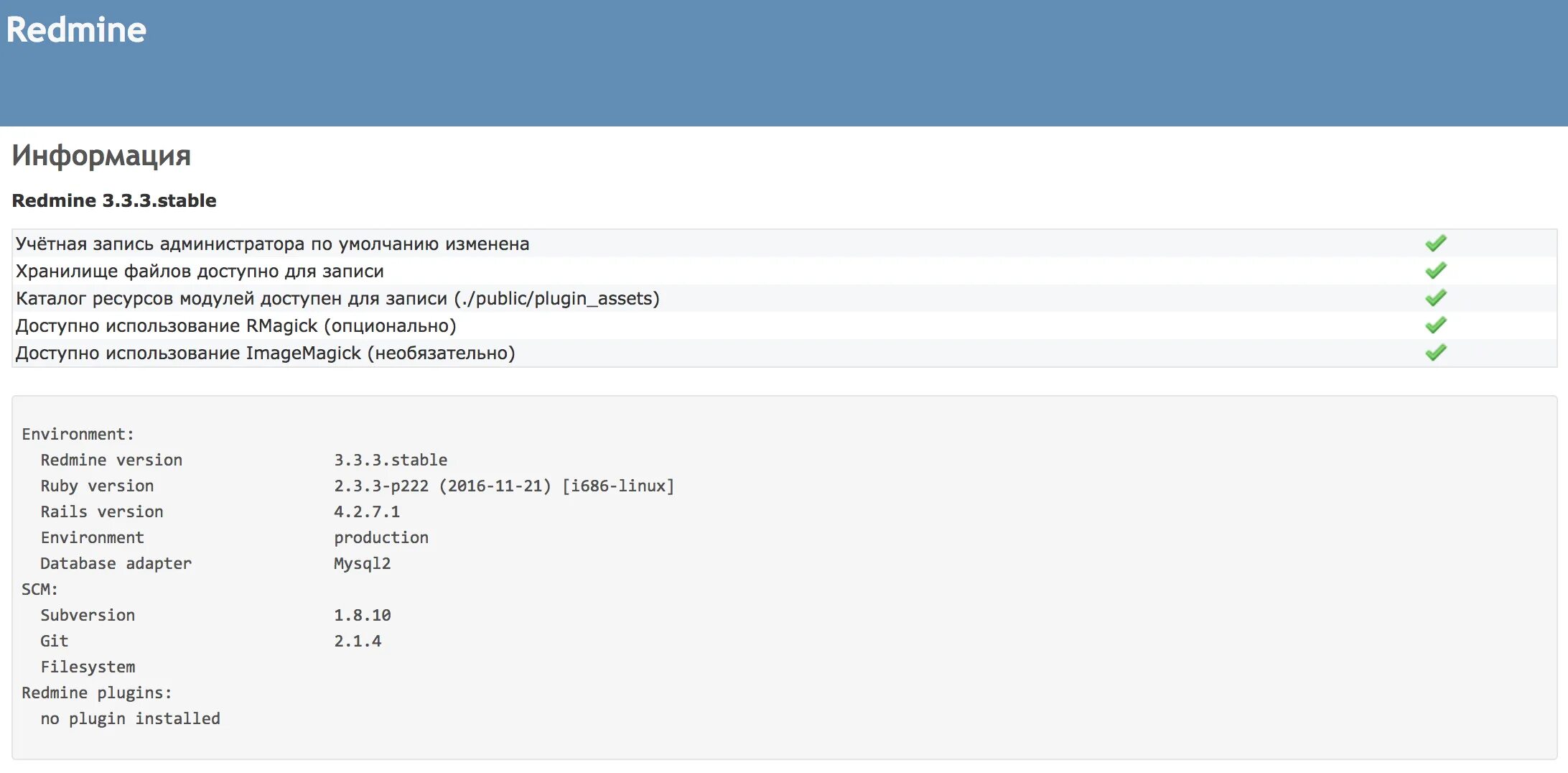The height and width of the screenshot is (773, 1568).
Task: Click the indented 'Environment' label
Action: [x=92, y=537]
